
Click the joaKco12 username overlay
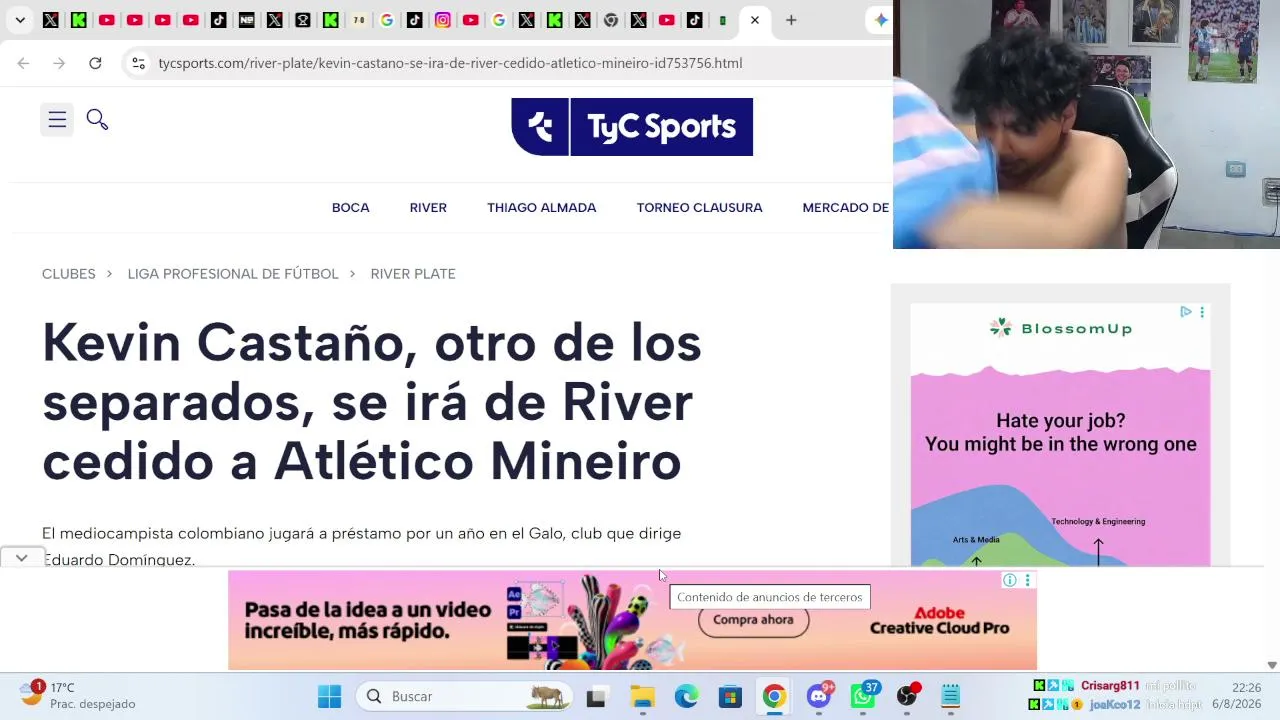click(1114, 704)
